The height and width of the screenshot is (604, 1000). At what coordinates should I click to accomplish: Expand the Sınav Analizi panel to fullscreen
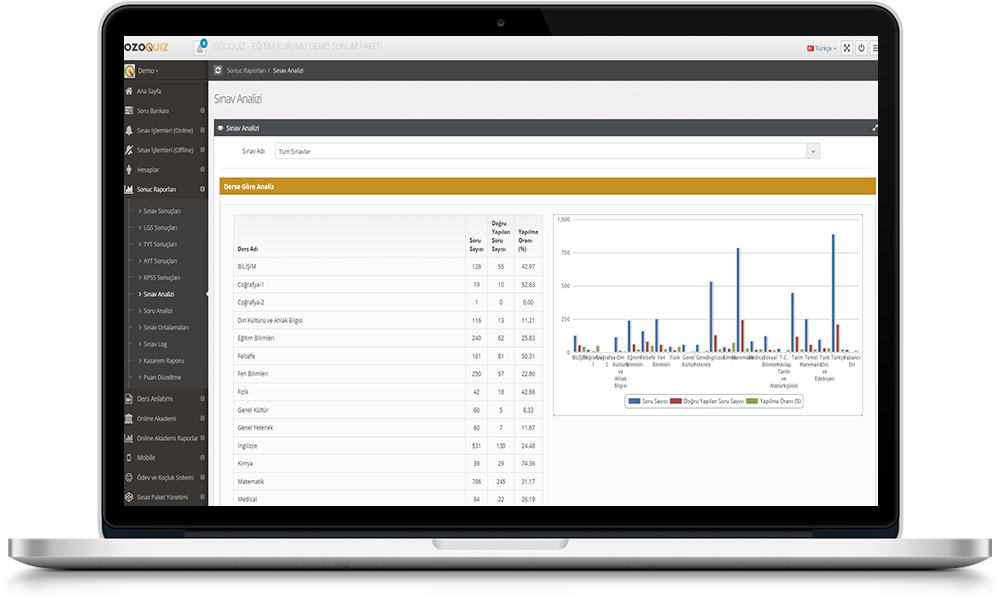[874, 128]
